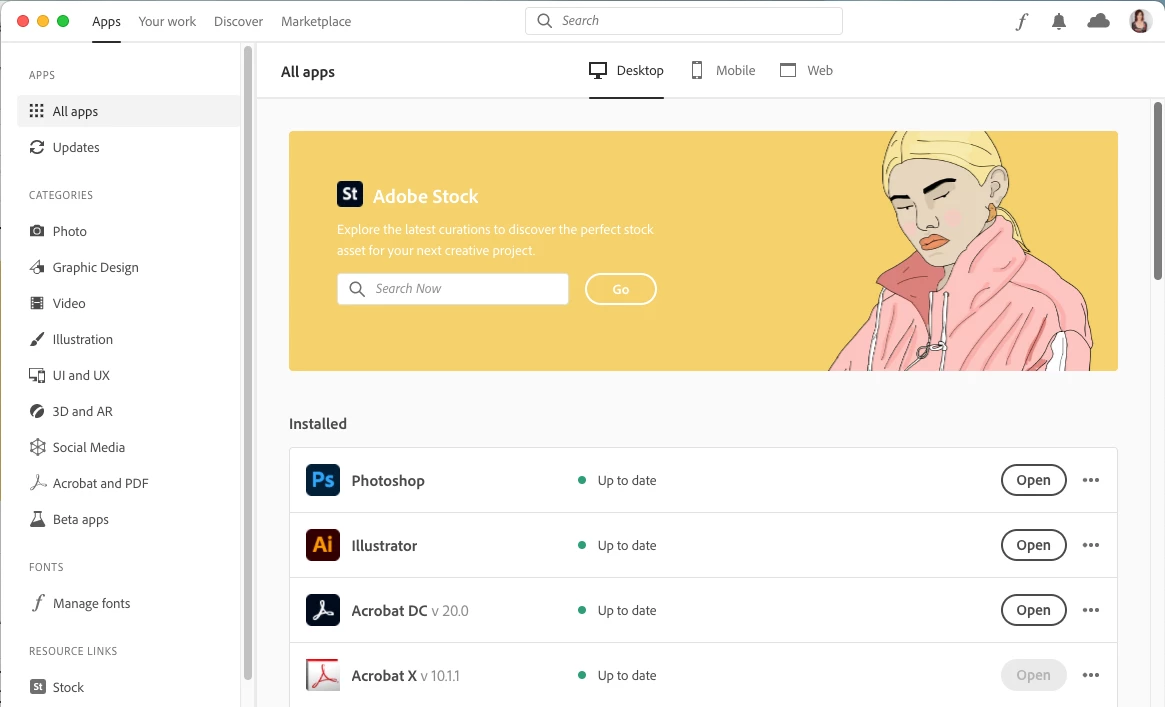The height and width of the screenshot is (707, 1165).
Task: Click the All apps page heading
Action: (x=308, y=72)
